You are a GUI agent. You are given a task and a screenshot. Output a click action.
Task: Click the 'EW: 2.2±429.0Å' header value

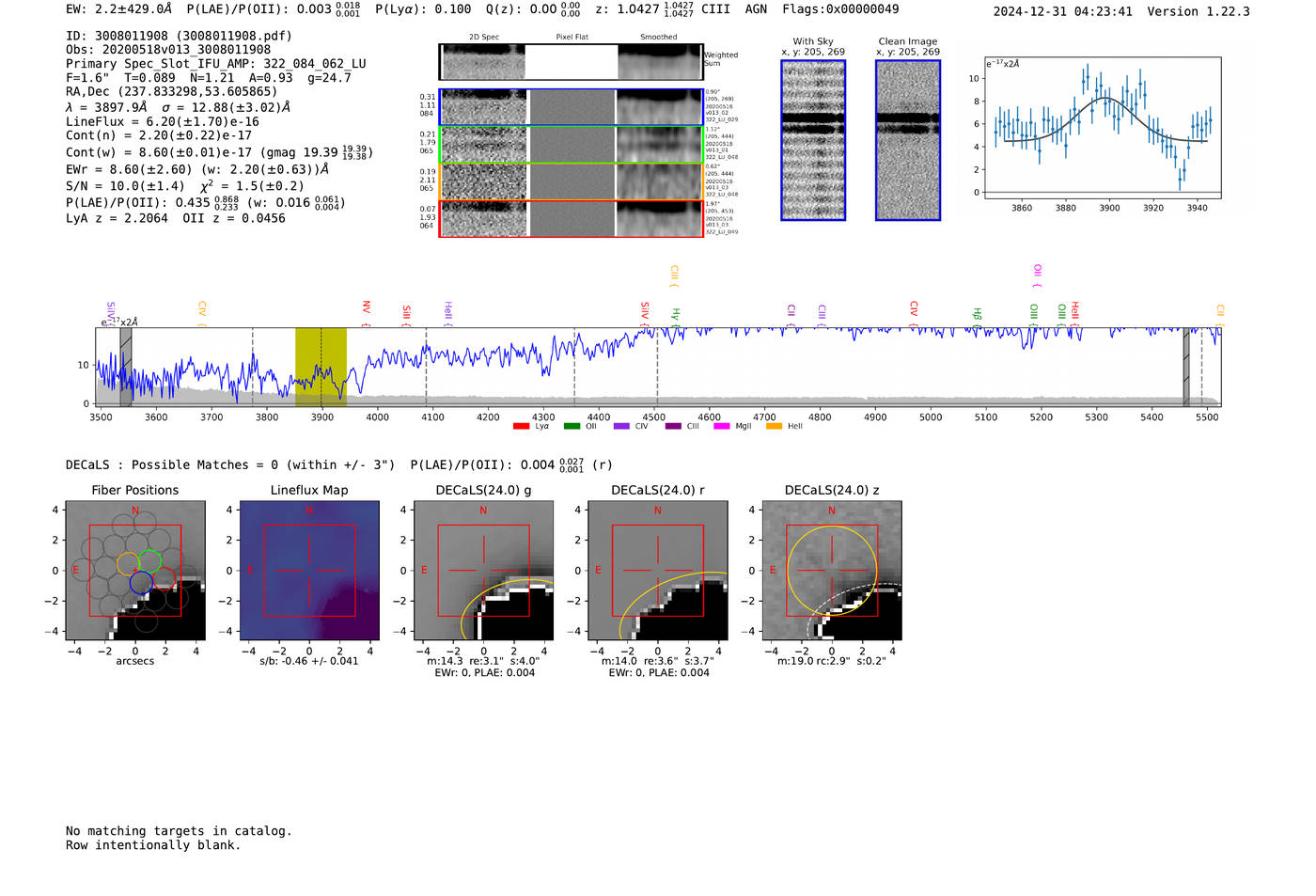pyautogui.click(x=119, y=9)
